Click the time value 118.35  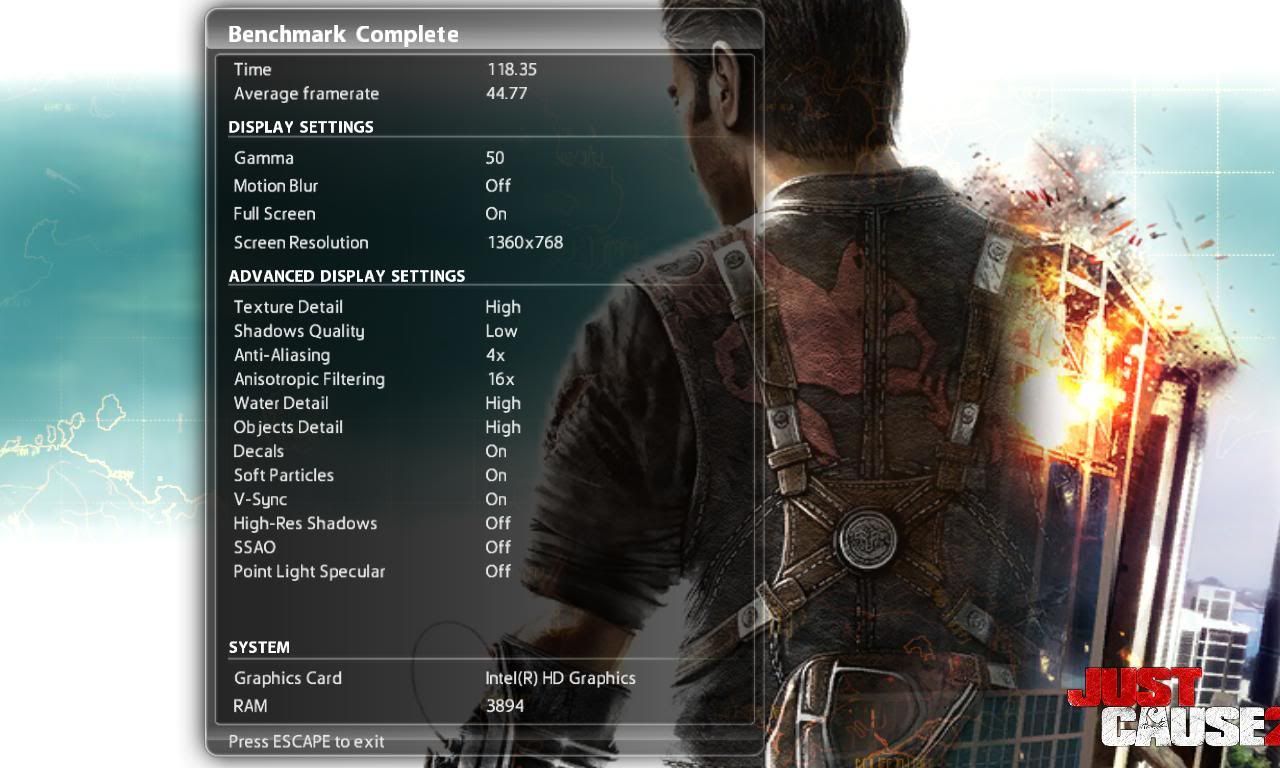(x=511, y=69)
